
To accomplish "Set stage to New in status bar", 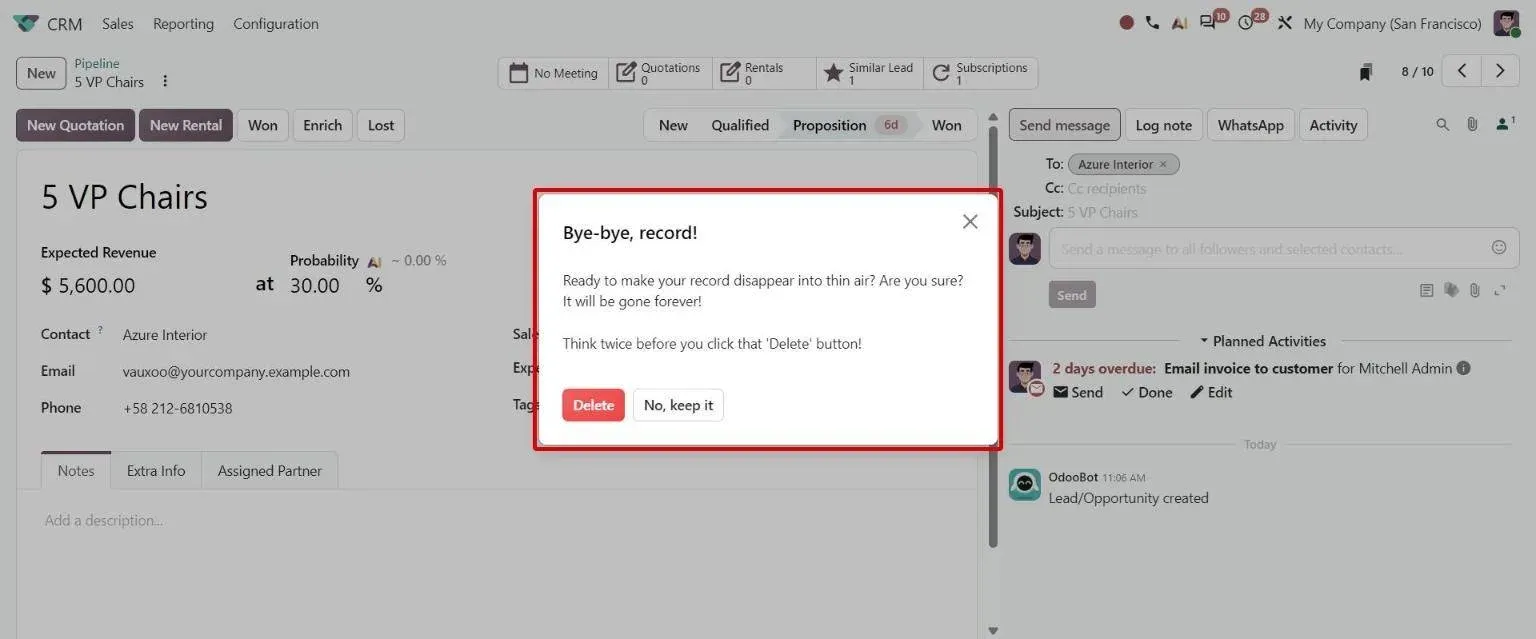I will [673, 125].
